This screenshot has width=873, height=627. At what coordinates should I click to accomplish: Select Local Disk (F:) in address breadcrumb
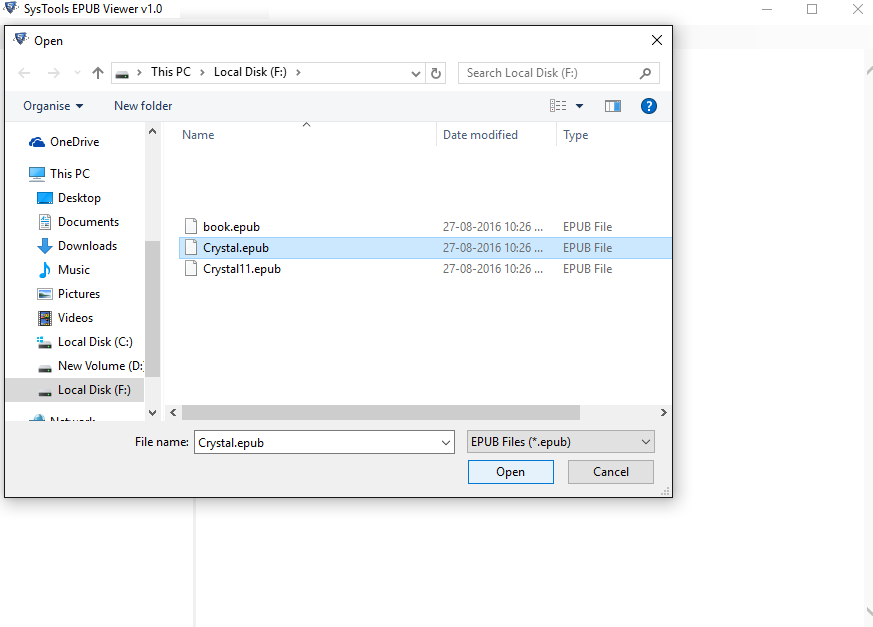click(250, 72)
